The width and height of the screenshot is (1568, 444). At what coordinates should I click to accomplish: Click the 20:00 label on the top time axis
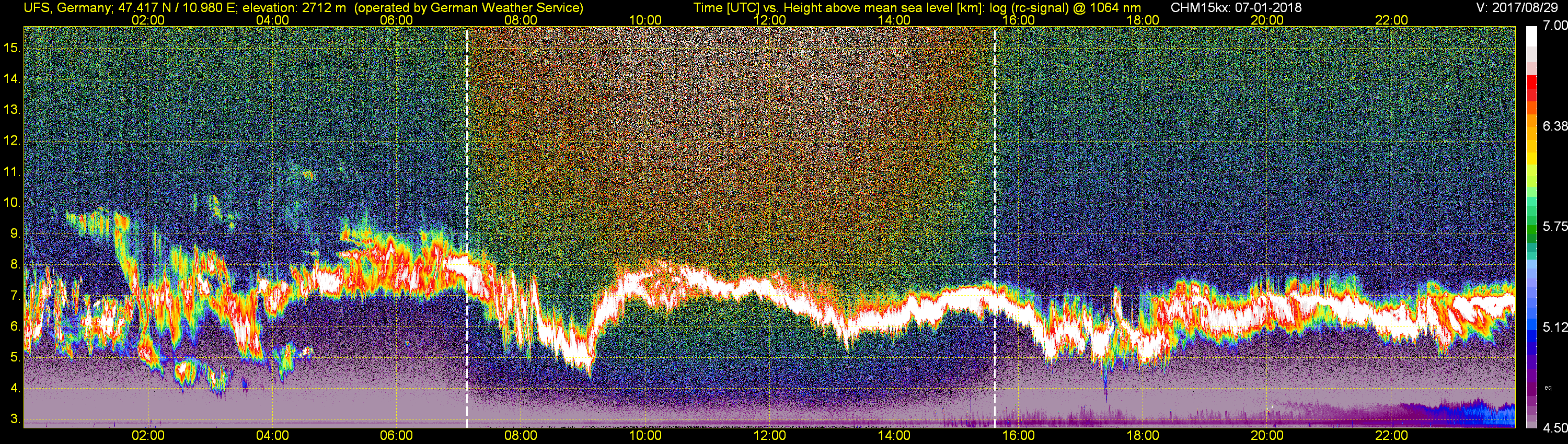pos(1267,20)
